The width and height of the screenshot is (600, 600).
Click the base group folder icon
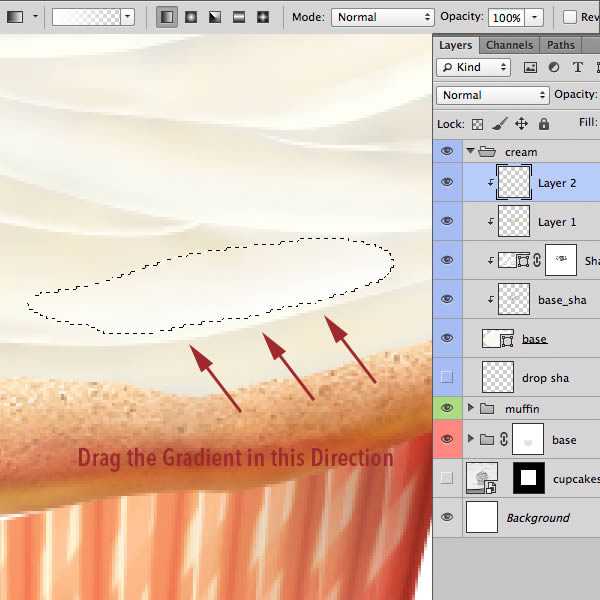[487, 439]
